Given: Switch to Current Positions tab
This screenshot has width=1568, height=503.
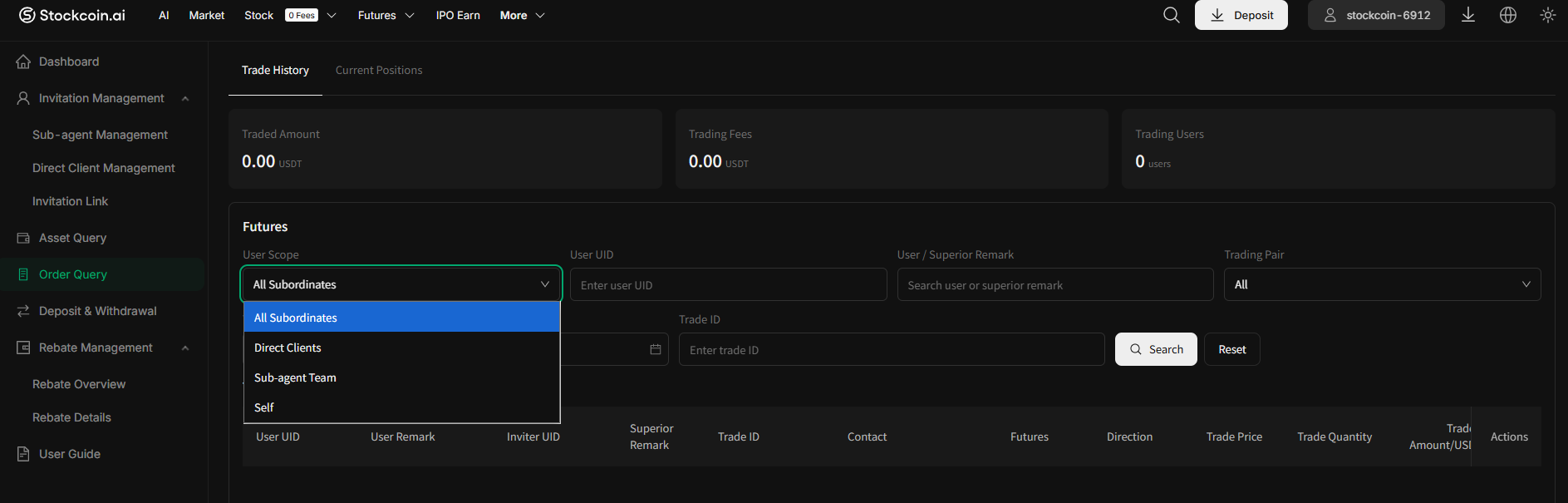Looking at the screenshot, I should click(x=379, y=70).
